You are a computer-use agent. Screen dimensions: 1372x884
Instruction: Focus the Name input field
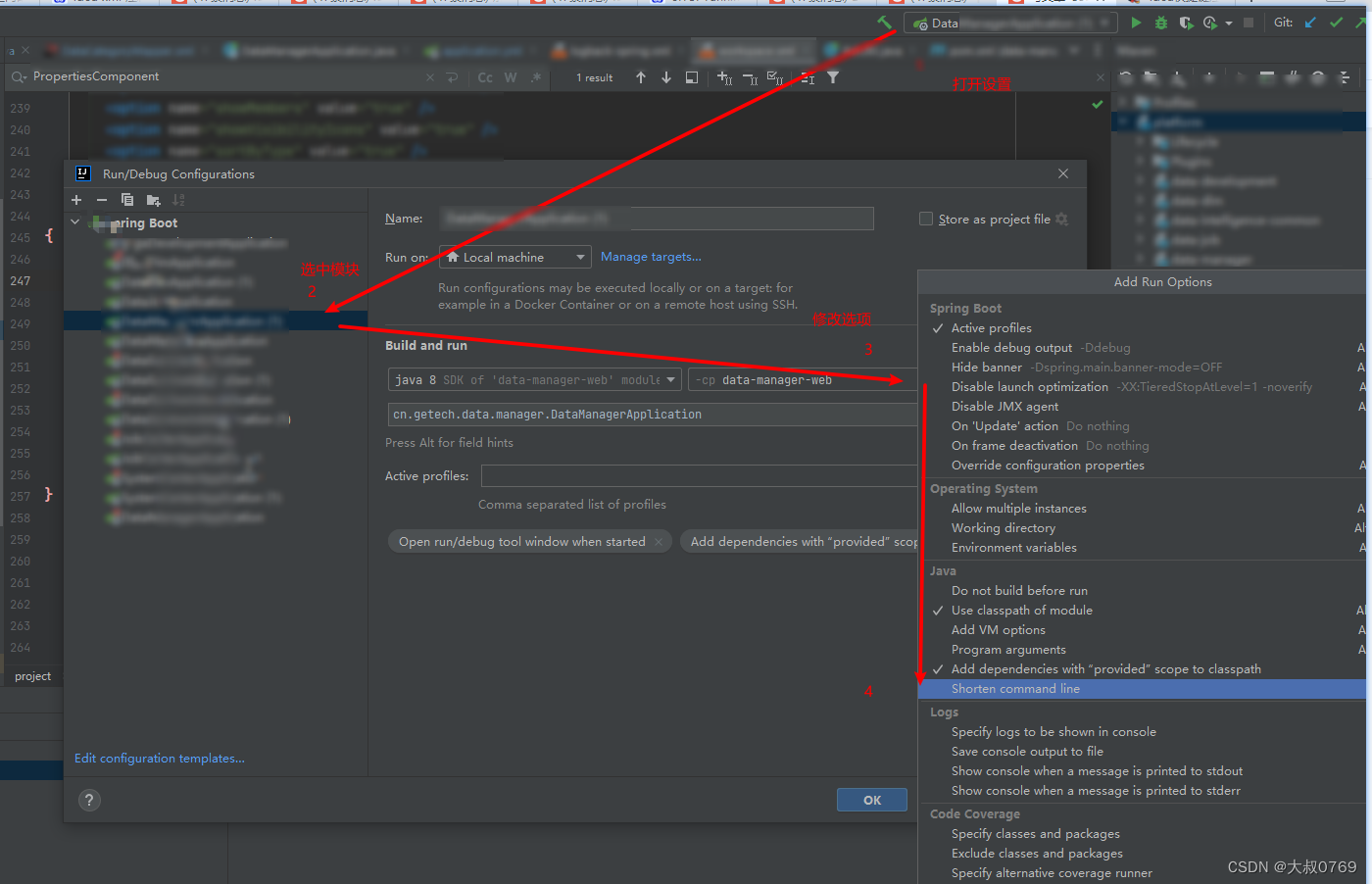[x=656, y=219]
